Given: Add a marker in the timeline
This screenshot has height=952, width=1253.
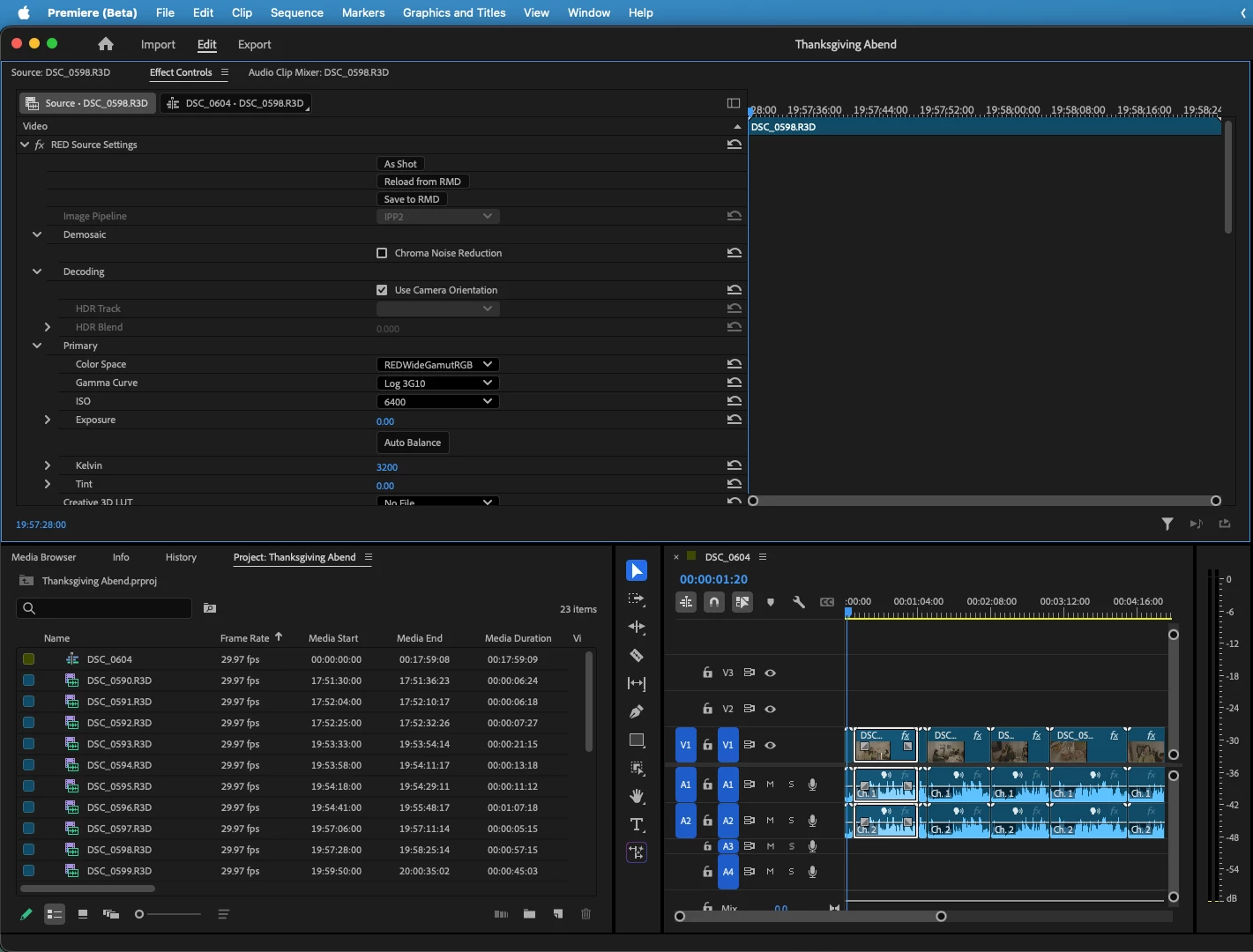Looking at the screenshot, I should (771, 602).
